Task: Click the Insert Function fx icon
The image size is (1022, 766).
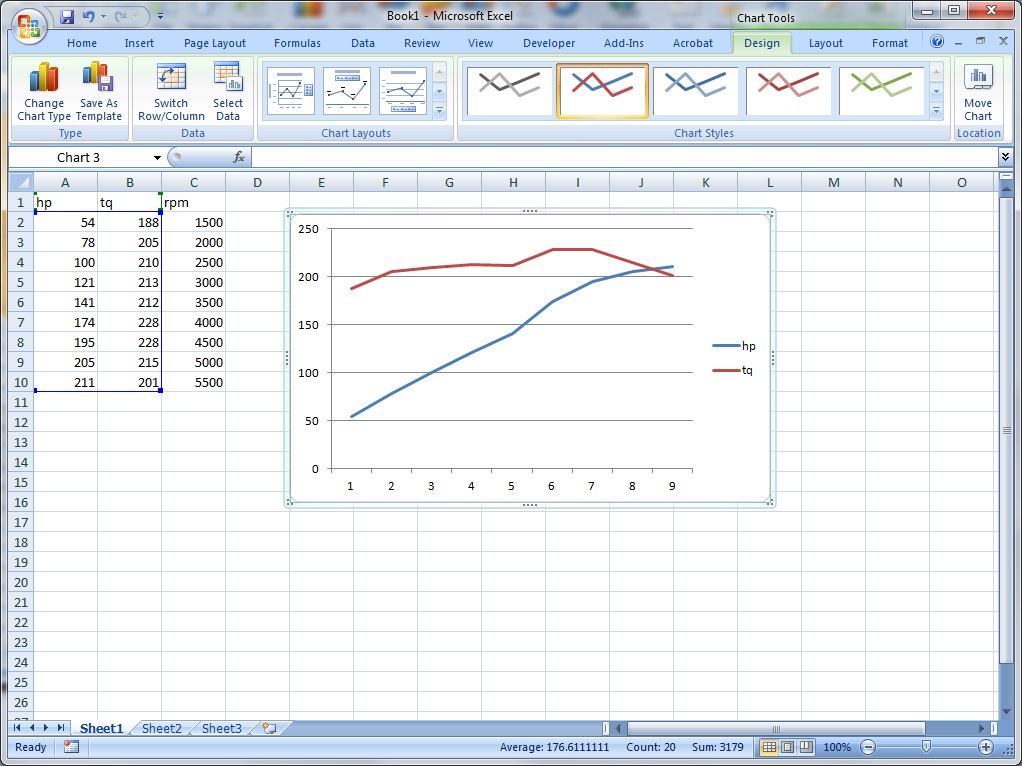Action: coord(239,157)
